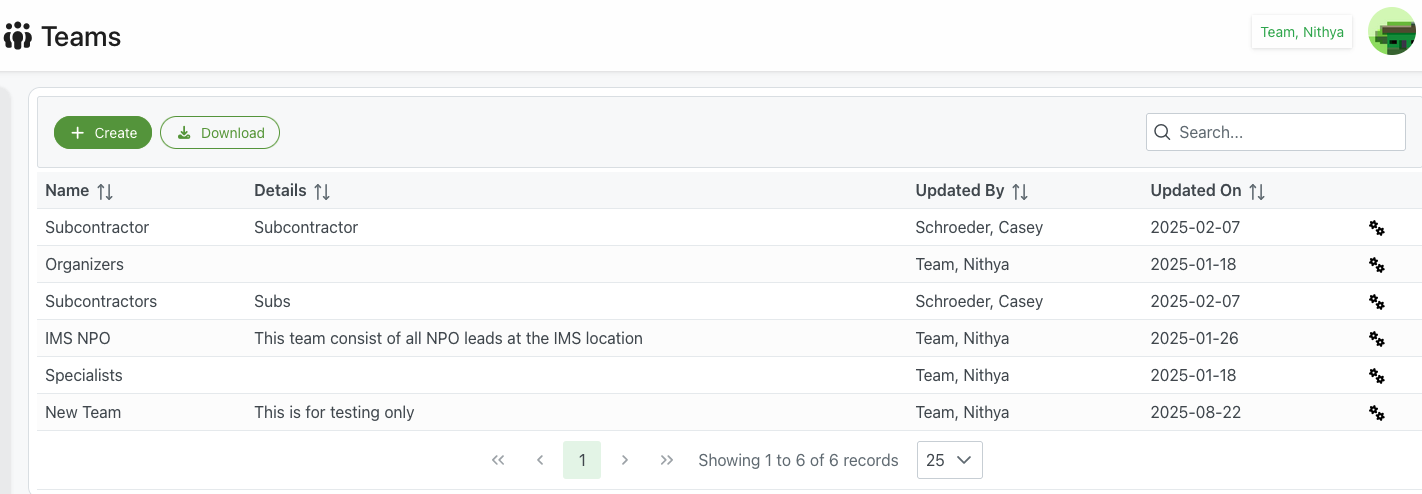The image size is (1422, 494).
Task: Click the user avatar in top right
Action: coord(1391,32)
